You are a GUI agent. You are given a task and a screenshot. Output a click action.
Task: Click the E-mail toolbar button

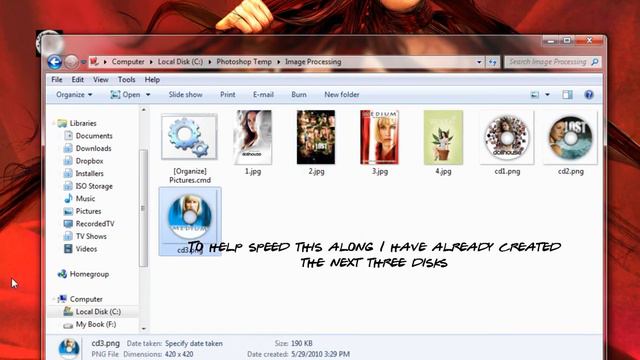[263, 95]
